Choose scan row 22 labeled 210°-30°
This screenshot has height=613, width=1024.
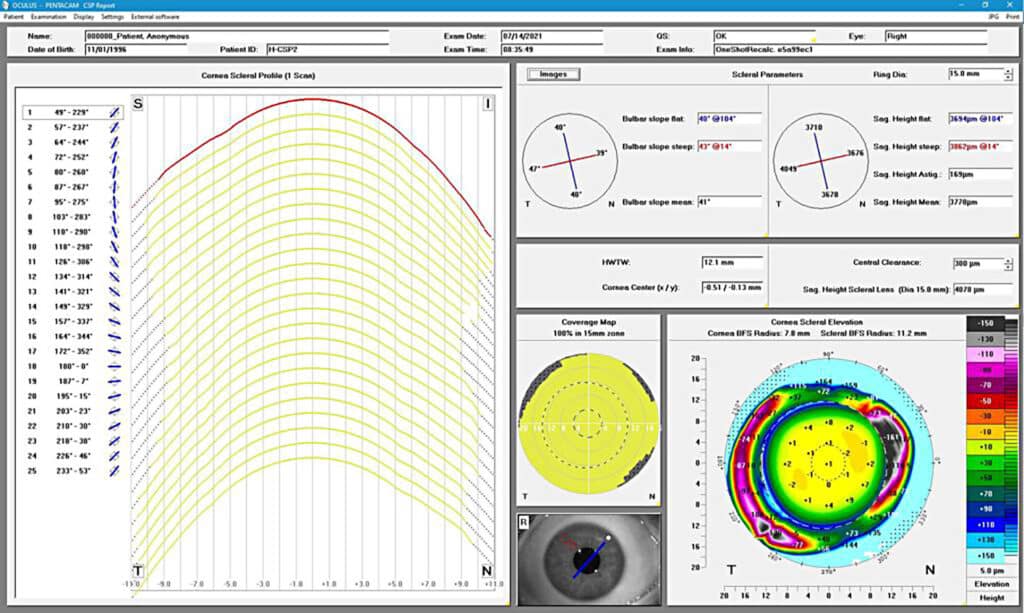click(73, 426)
